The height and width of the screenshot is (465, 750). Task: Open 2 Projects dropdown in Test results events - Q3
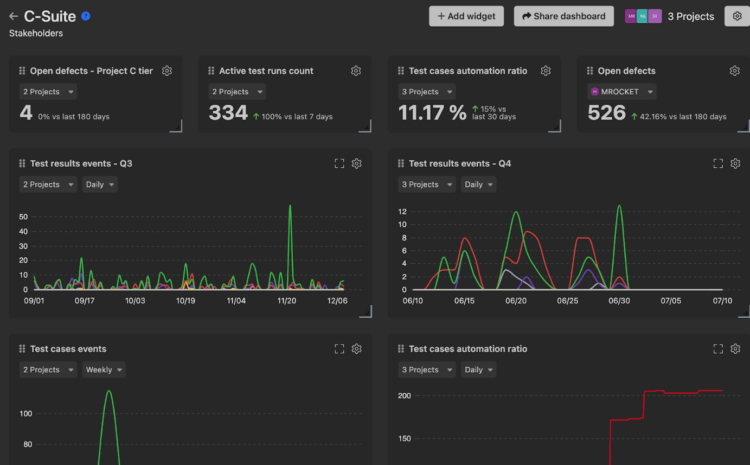point(48,184)
